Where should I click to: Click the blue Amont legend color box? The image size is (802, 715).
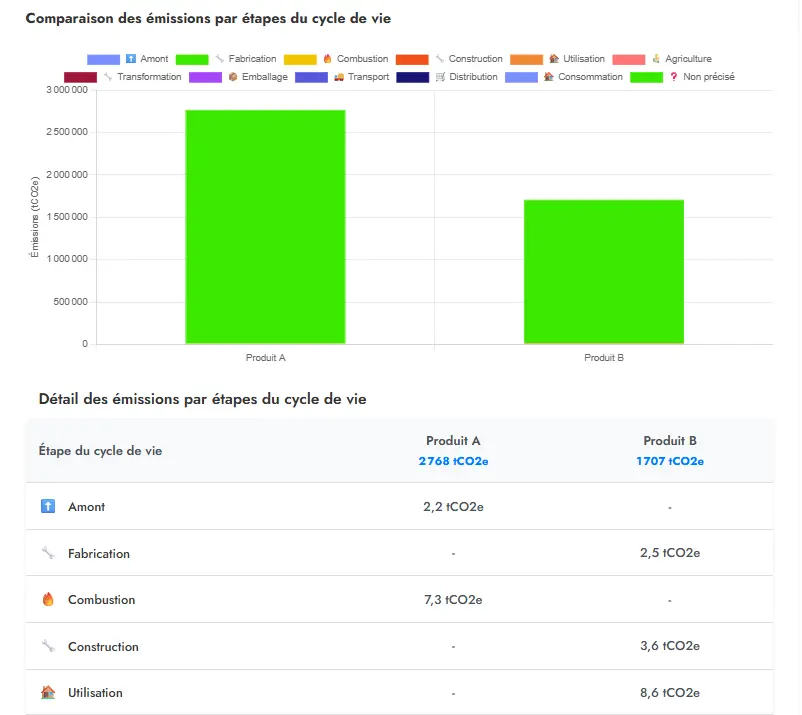click(x=103, y=59)
